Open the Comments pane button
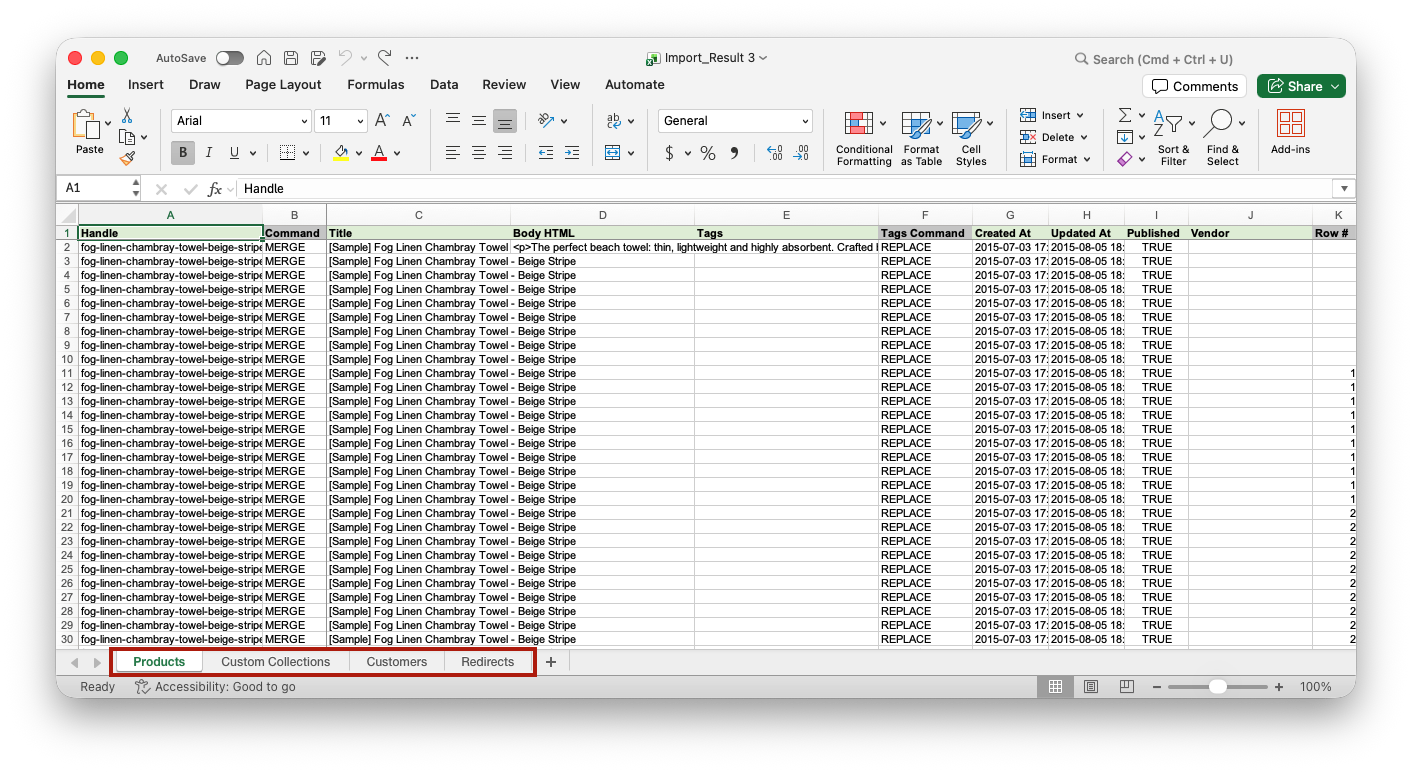 (1194, 86)
